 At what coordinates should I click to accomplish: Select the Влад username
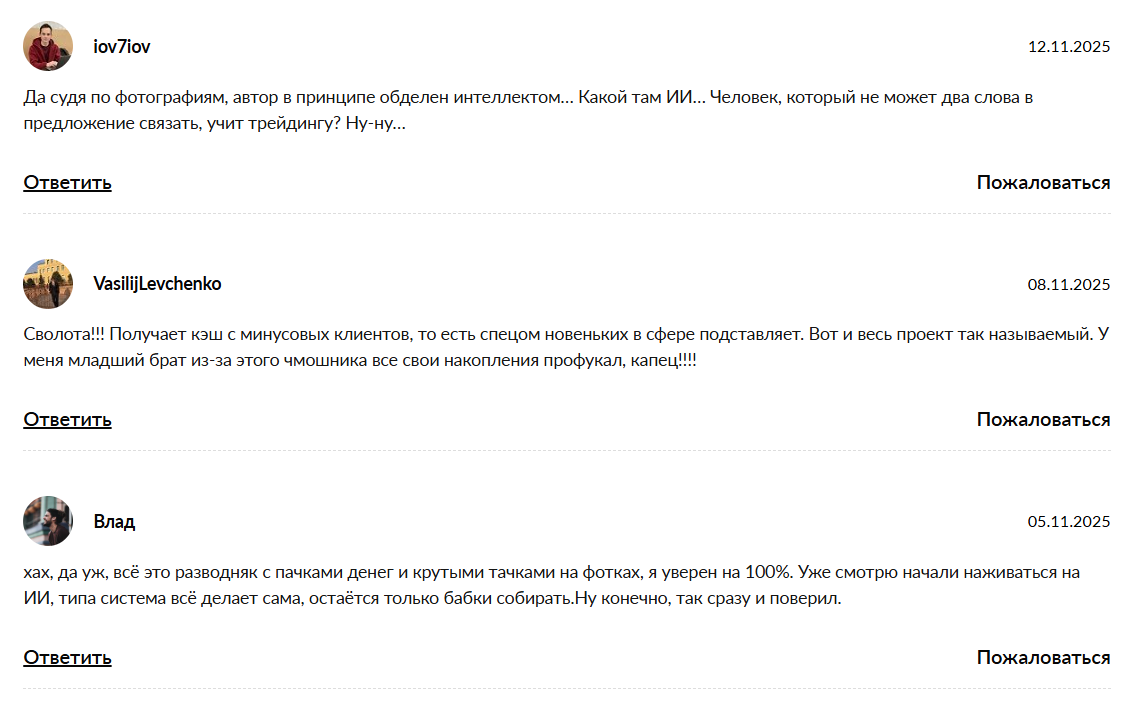point(114,521)
